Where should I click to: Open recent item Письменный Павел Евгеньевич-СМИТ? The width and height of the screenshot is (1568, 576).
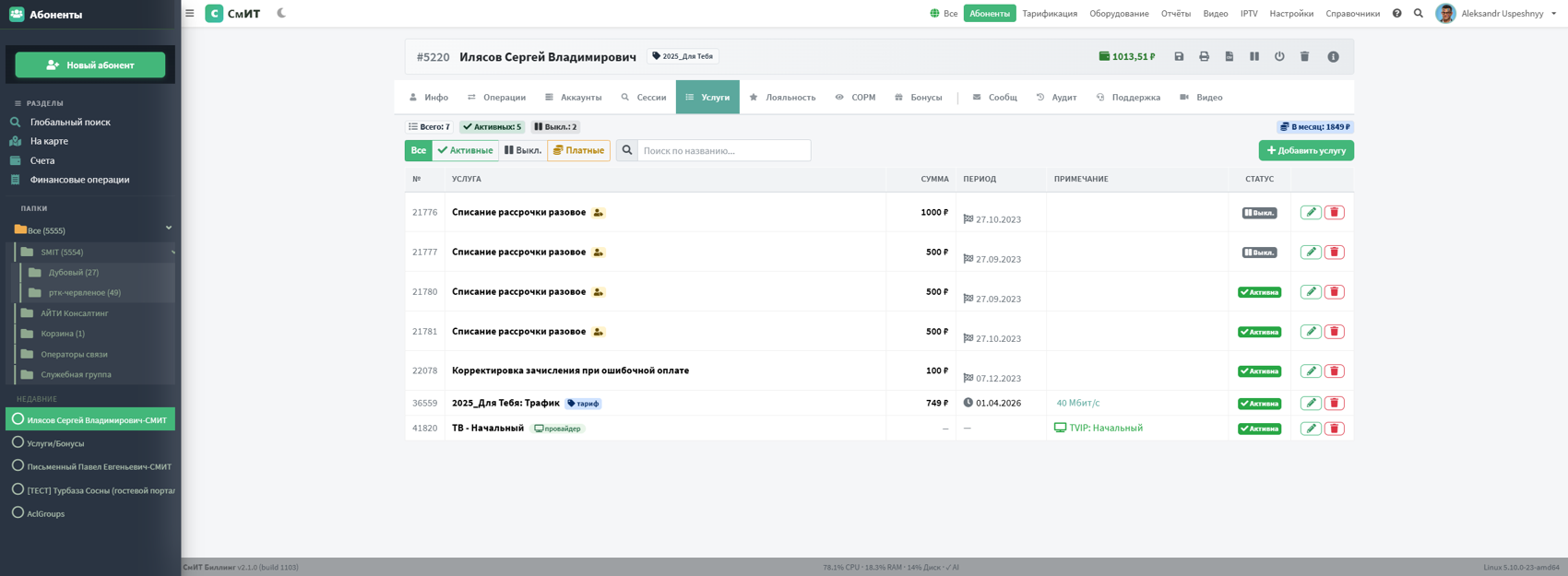coord(99,466)
